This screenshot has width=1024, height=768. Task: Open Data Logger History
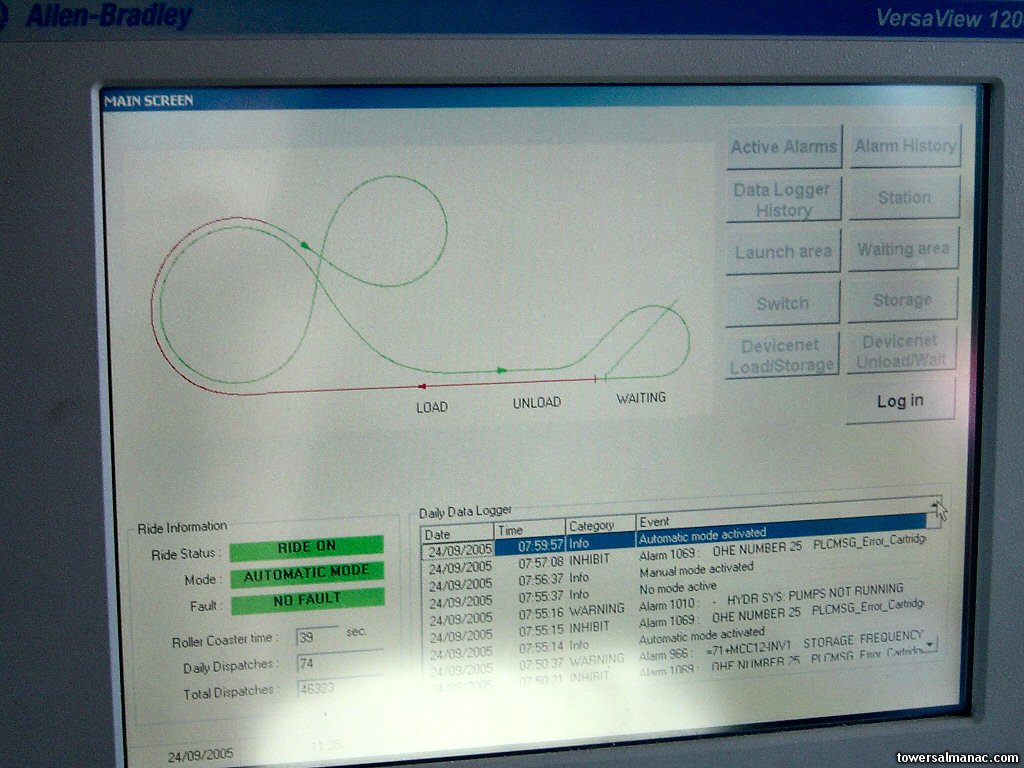pyautogui.click(x=783, y=200)
